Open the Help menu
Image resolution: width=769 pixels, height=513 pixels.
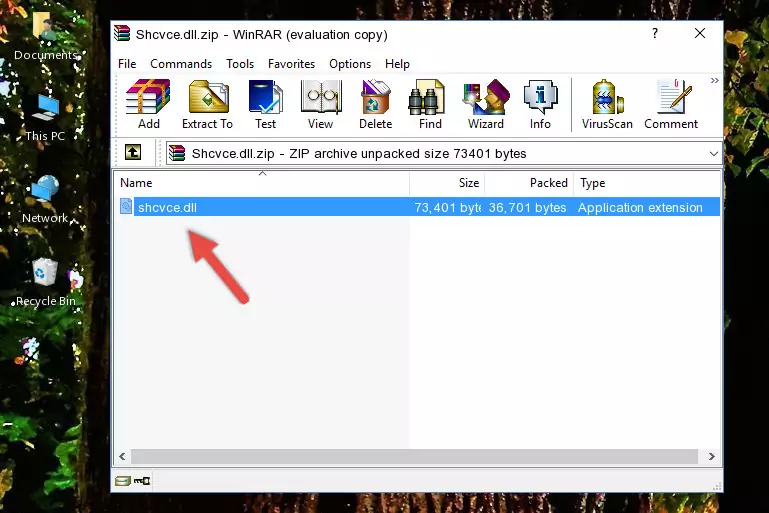pos(397,64)
